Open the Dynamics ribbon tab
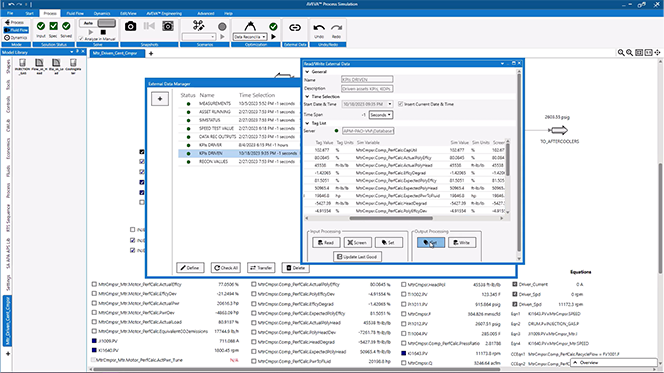 tap(102, 13)
